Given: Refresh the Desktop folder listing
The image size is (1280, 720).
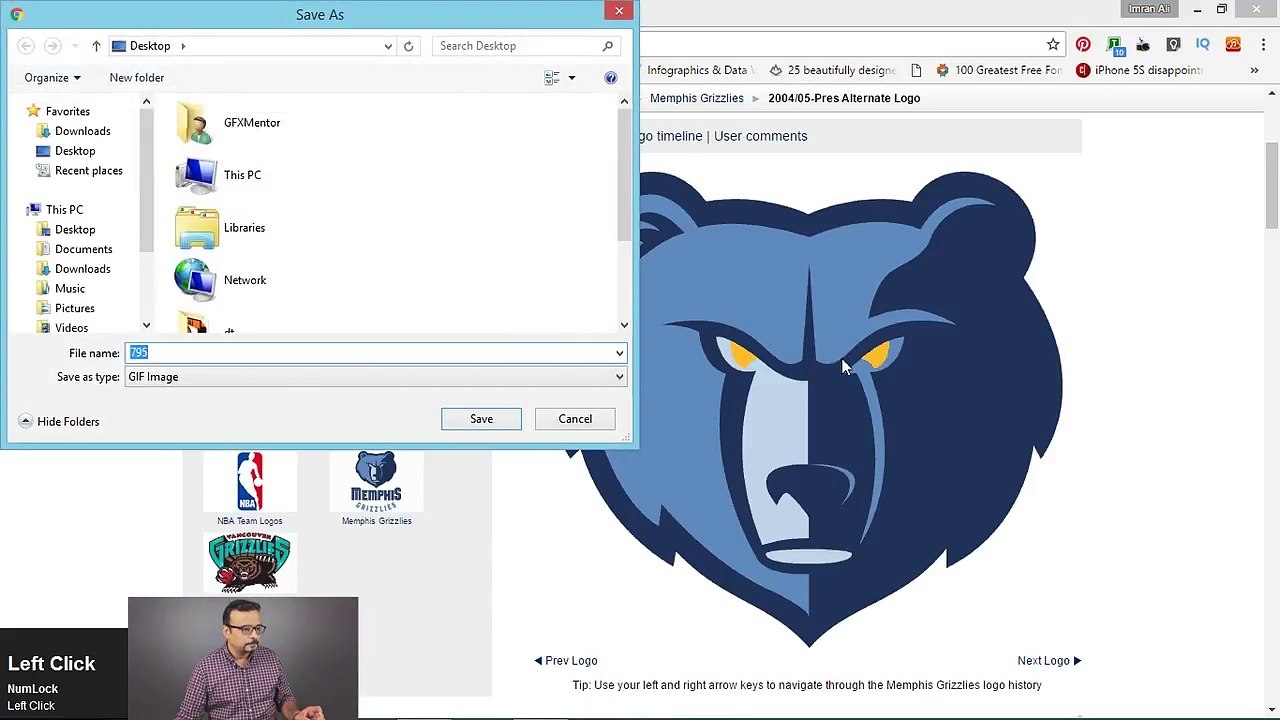Looking at the screenshot, I should [x=408, y=46].
